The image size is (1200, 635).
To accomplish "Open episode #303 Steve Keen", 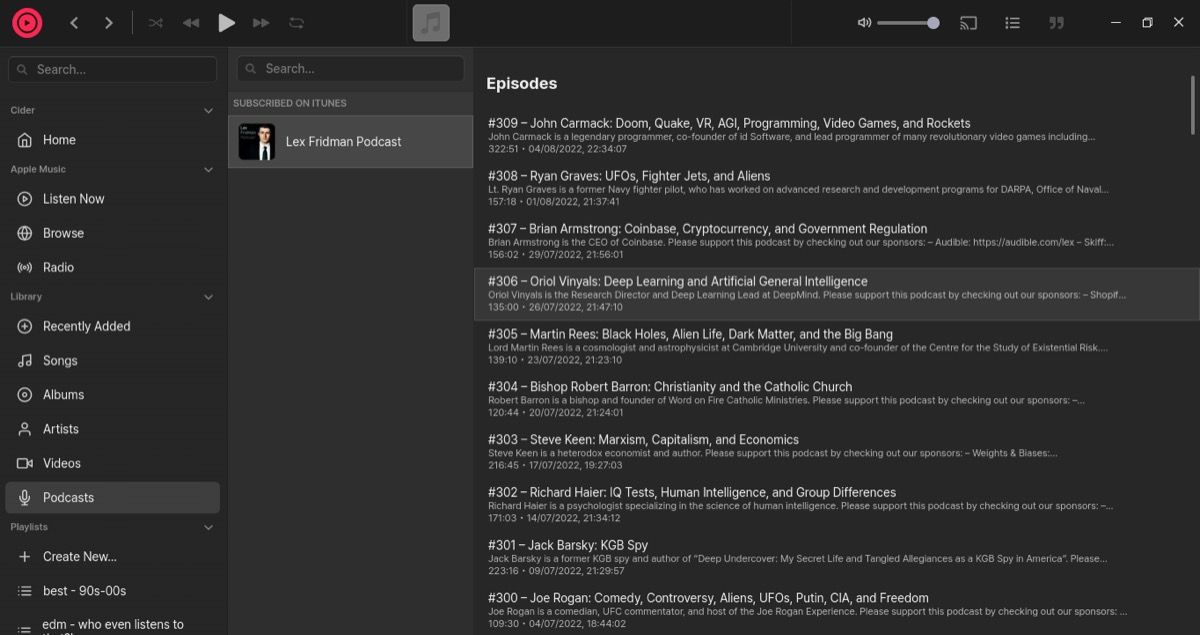I will point(834,452).
